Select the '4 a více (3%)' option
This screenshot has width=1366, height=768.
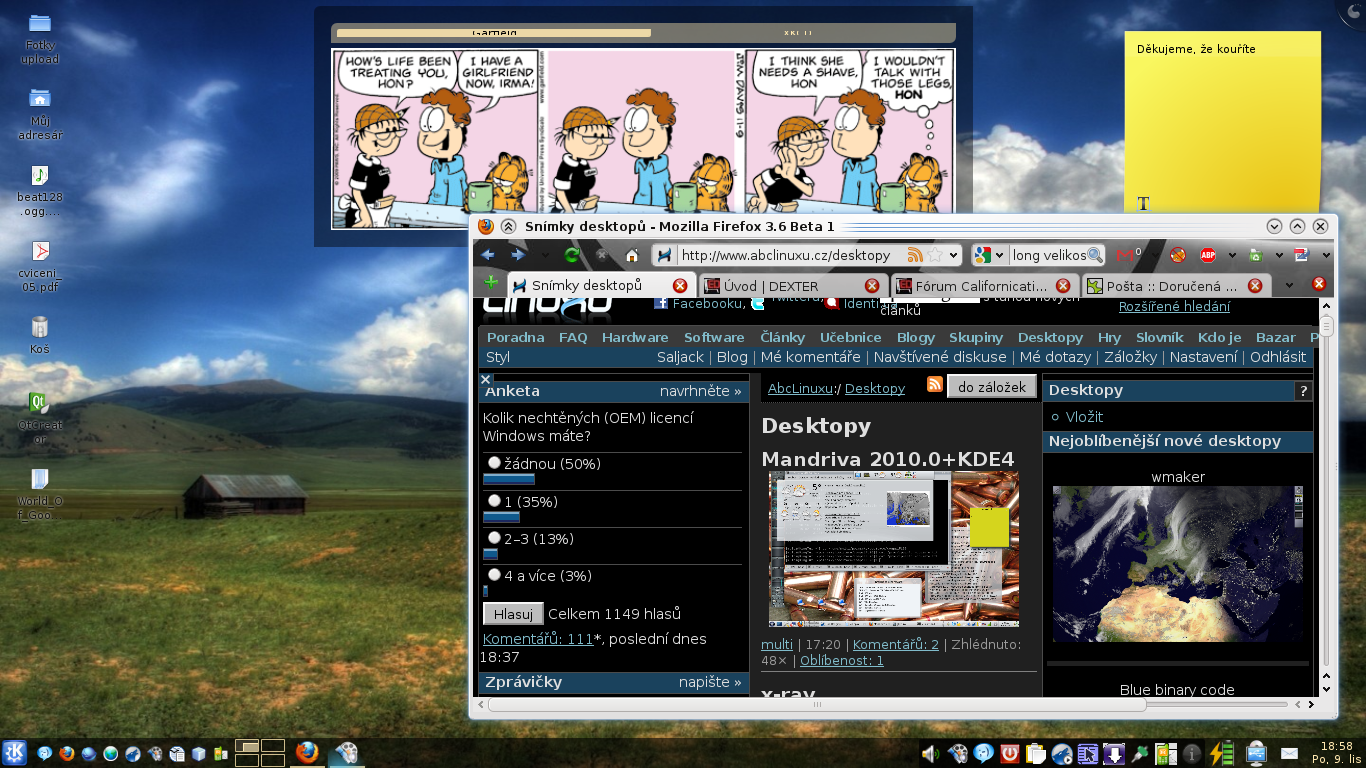point(494,574)
